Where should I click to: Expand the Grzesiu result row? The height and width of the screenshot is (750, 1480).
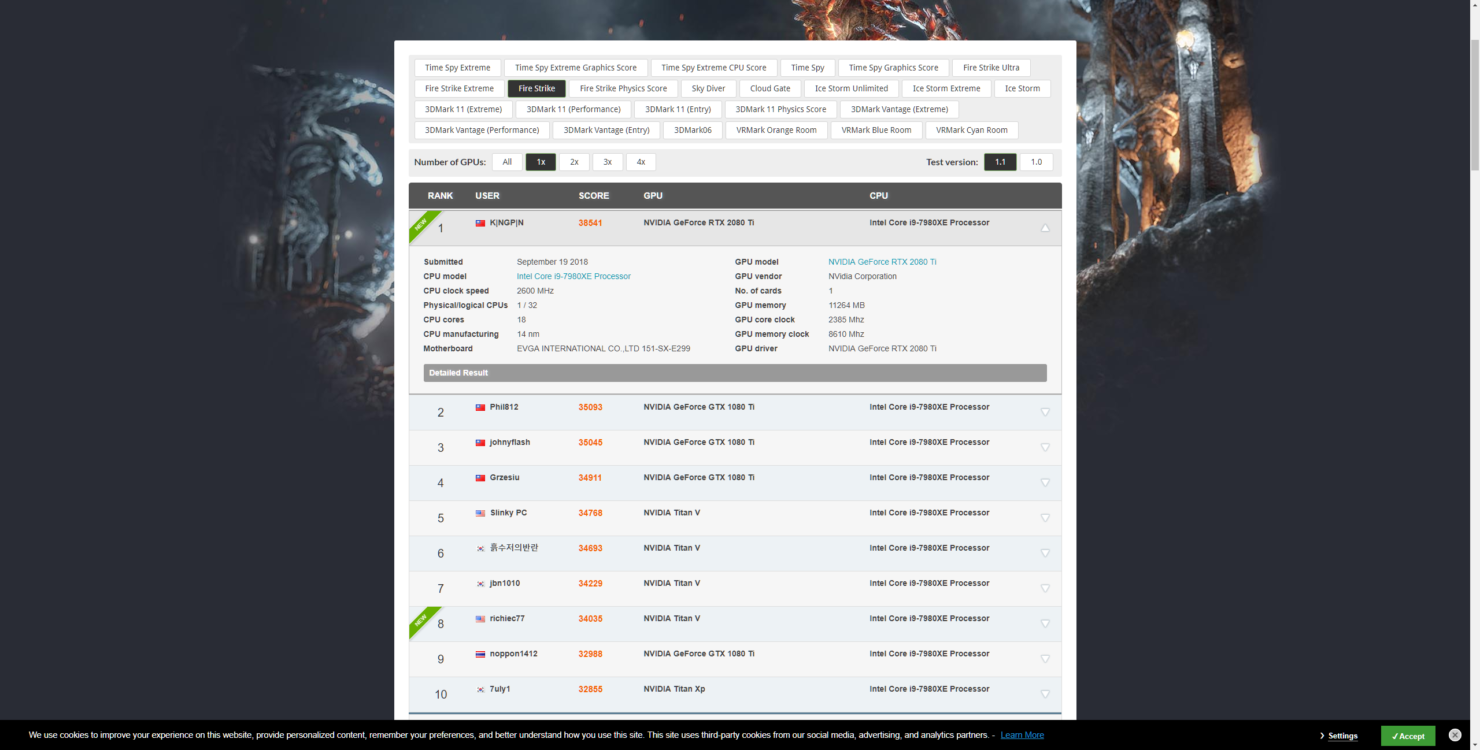1045,482
